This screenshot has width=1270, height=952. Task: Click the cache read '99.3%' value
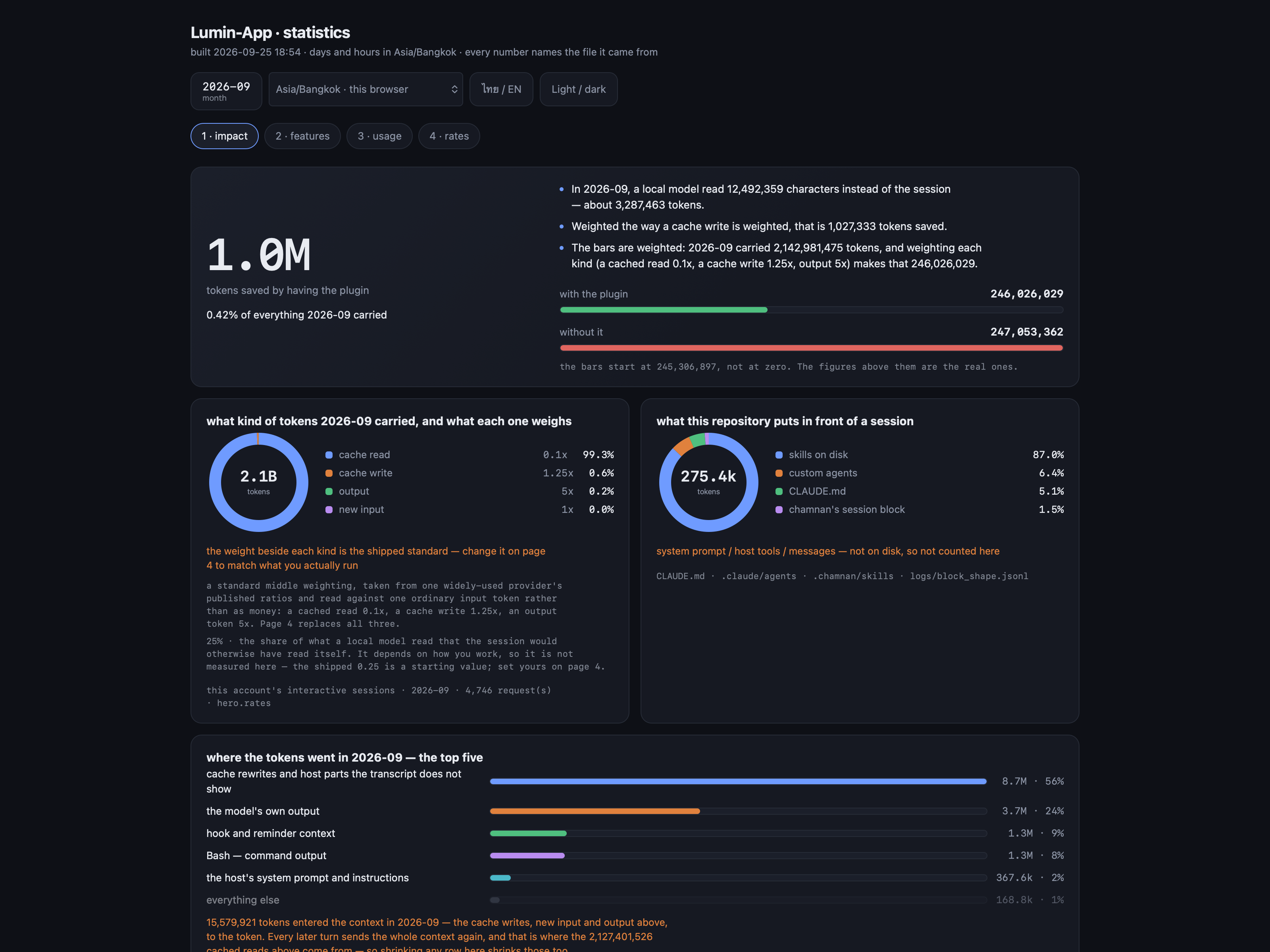pos(598,455)
